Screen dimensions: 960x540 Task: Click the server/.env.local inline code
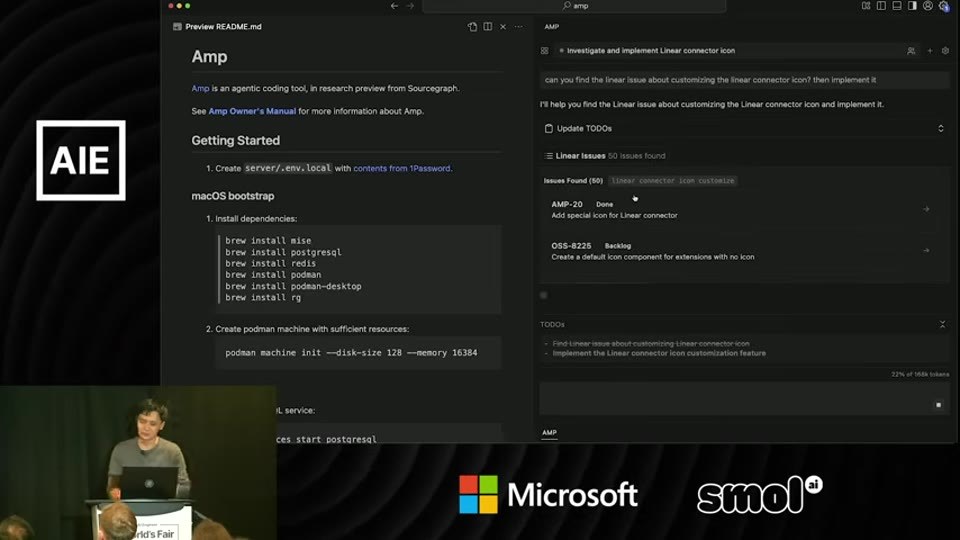click(288, 168)
